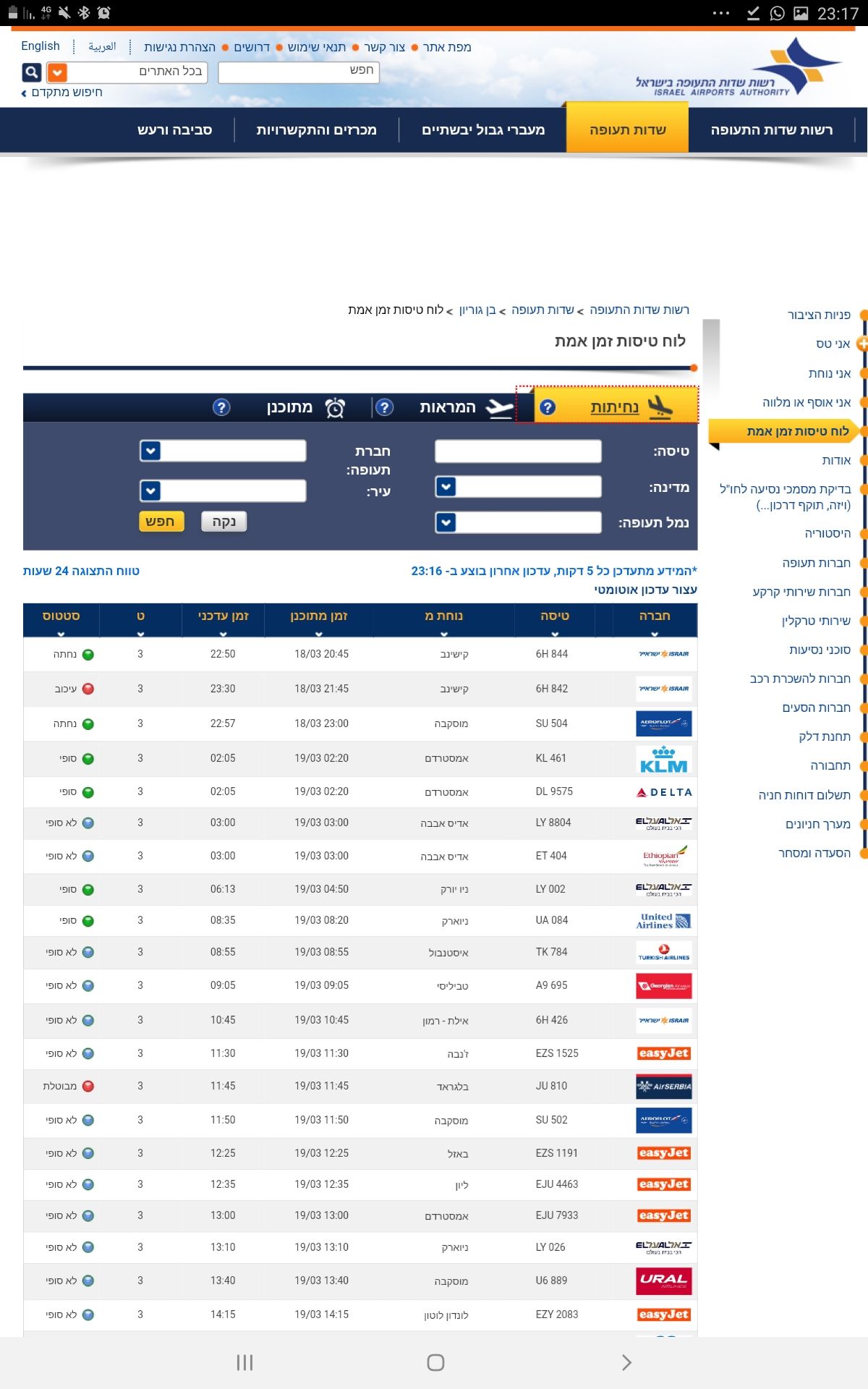Sort the table by updated time column
868x1389 pixels.
tap(224, 621)
